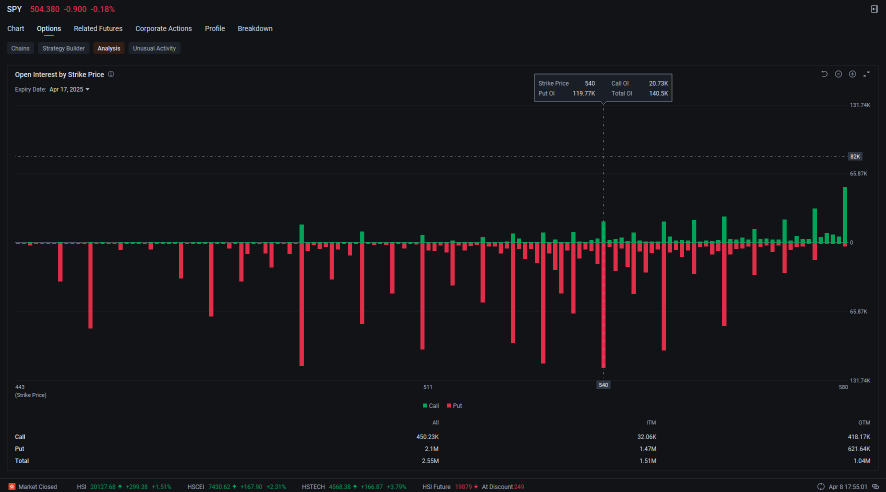Click the ITM put value 1.47M
The image size is (886, 492).
648,449
